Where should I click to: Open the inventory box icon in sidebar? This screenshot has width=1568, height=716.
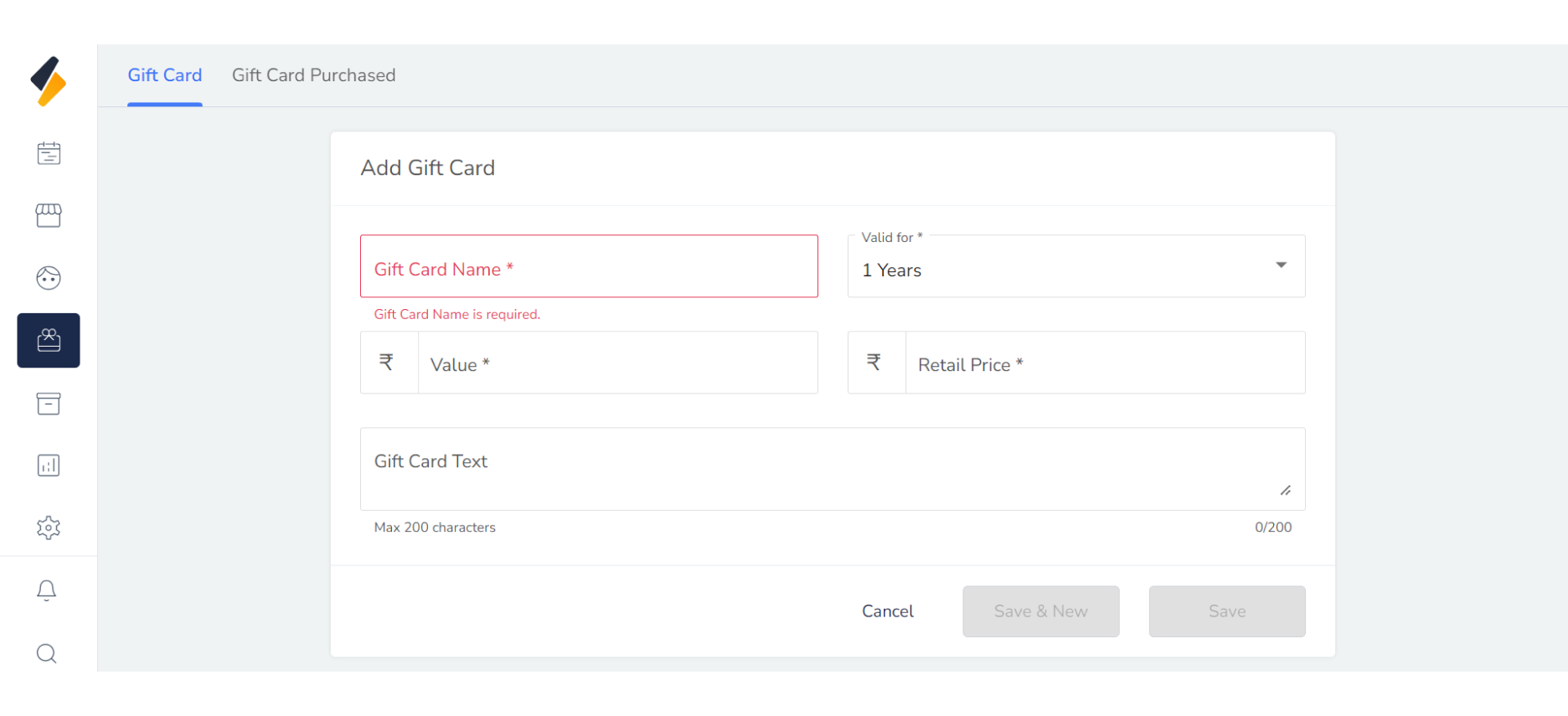click(49, 404)
